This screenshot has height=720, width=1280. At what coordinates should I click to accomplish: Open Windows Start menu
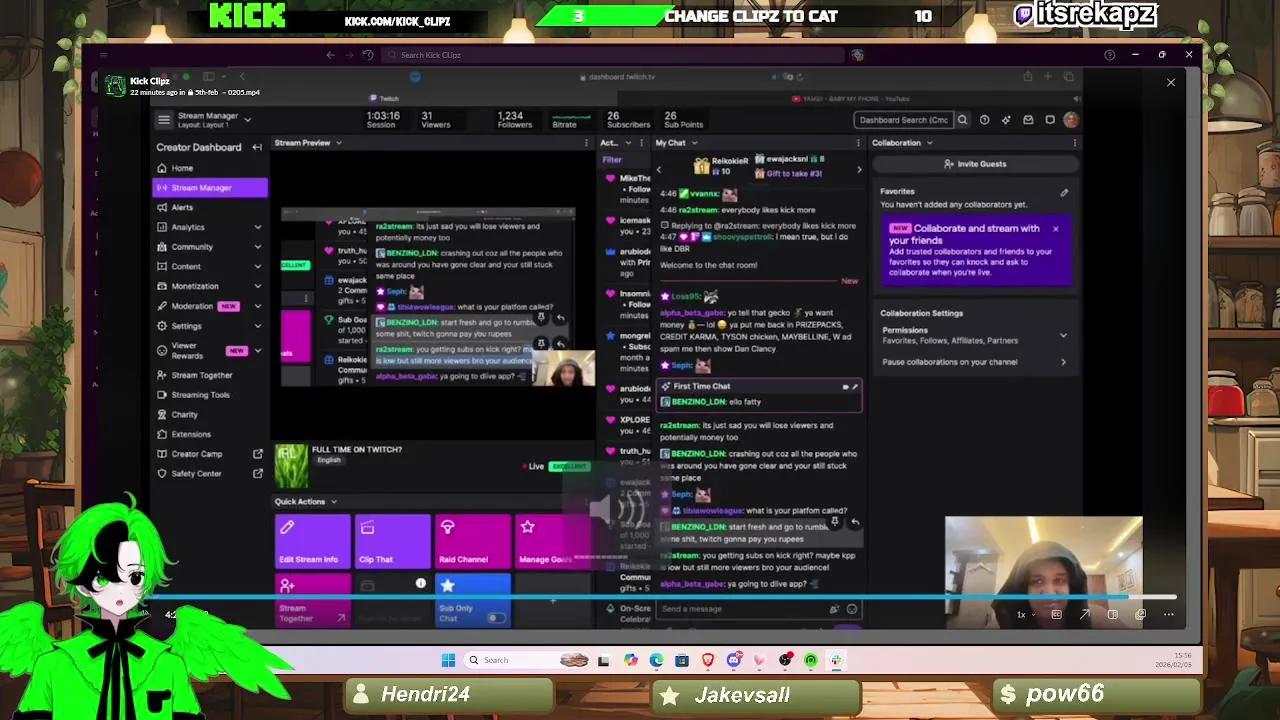coord(448,660)
